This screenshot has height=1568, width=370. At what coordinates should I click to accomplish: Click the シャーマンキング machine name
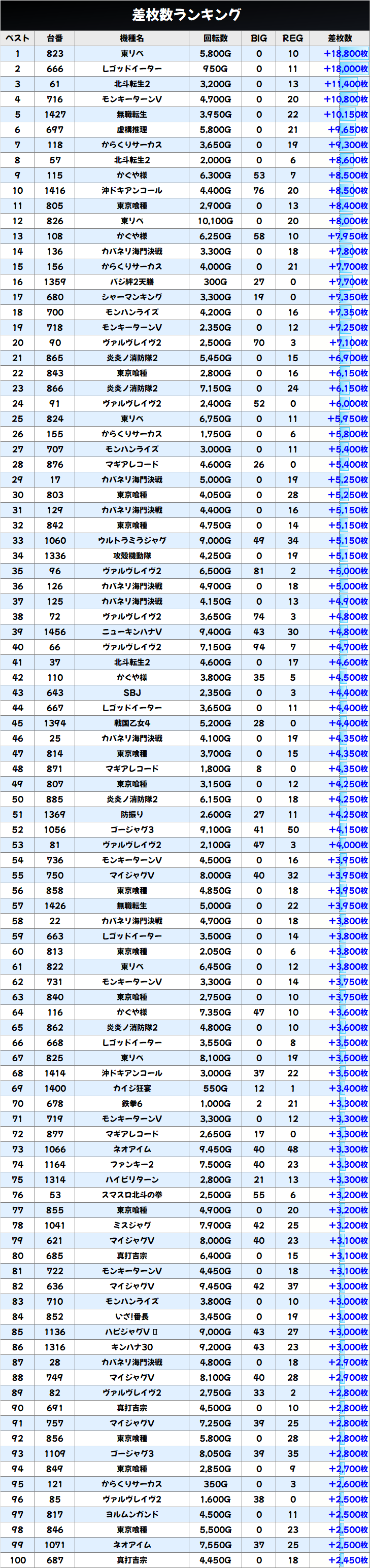click(132, 297)
